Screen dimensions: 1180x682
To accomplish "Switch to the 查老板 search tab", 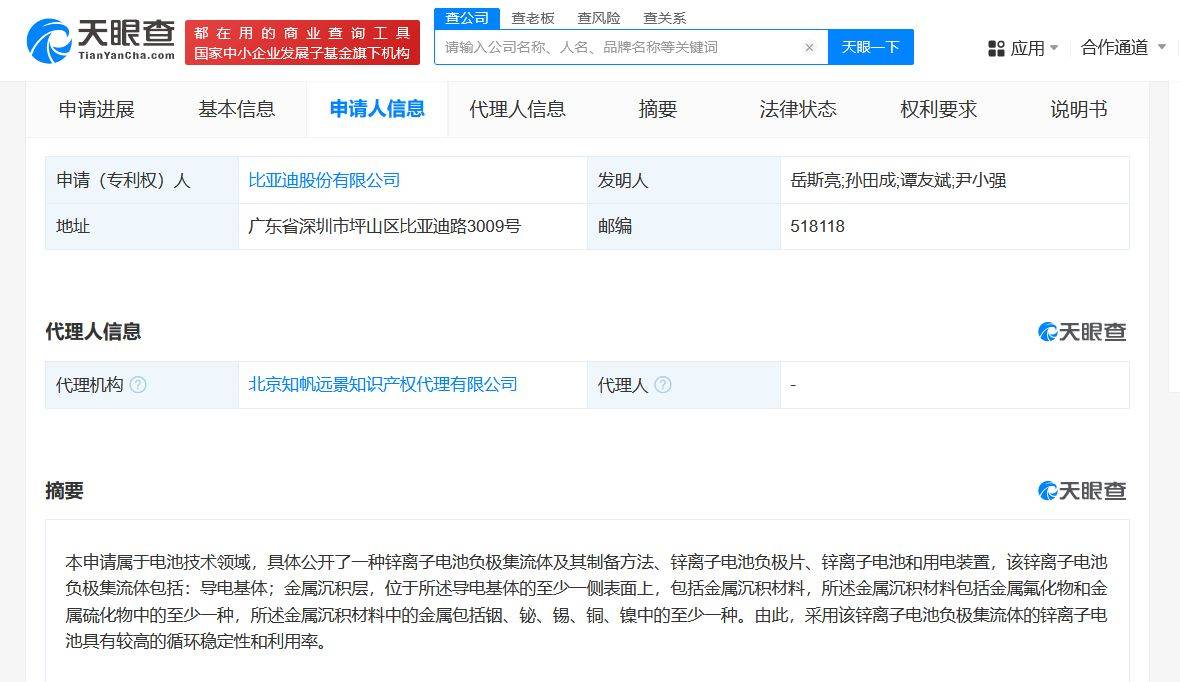I will pyautogui.click(x=533, y=17).
